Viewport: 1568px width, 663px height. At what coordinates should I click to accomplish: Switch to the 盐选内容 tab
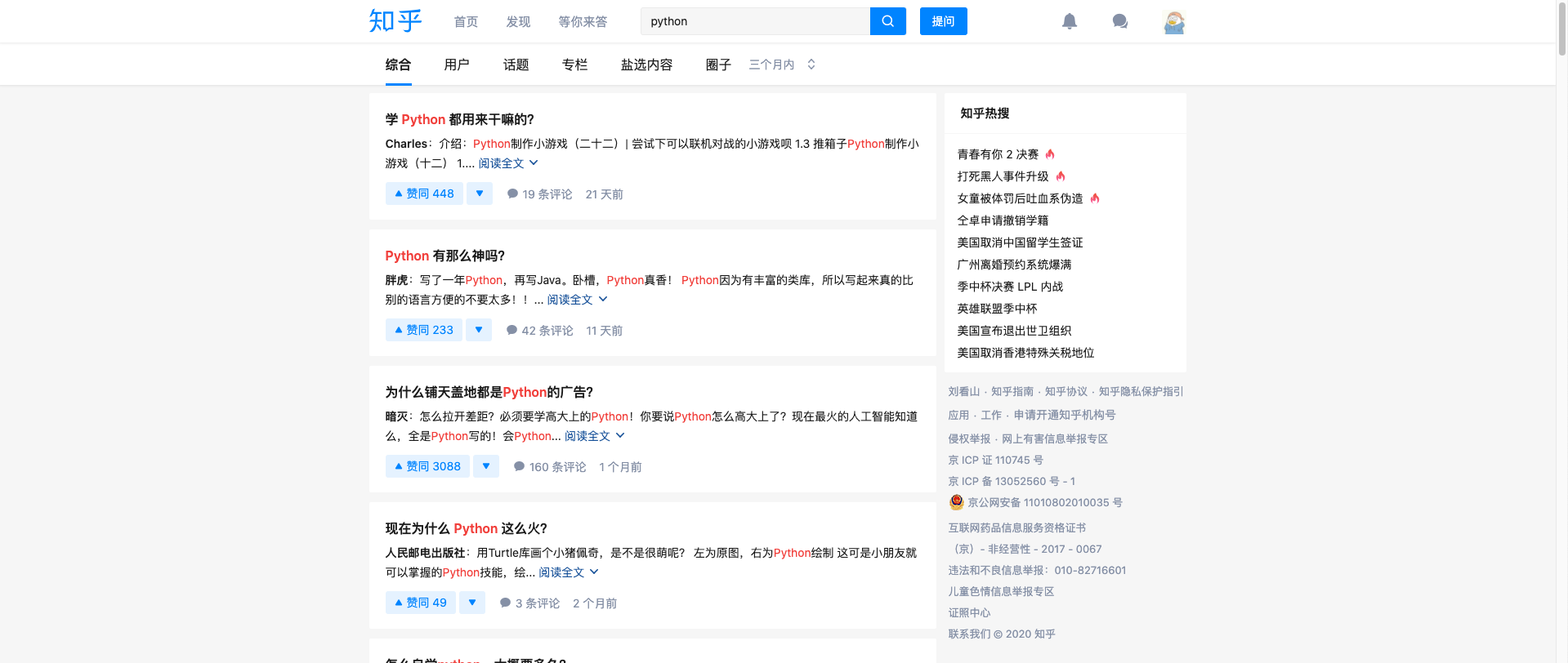click(646, 65)
